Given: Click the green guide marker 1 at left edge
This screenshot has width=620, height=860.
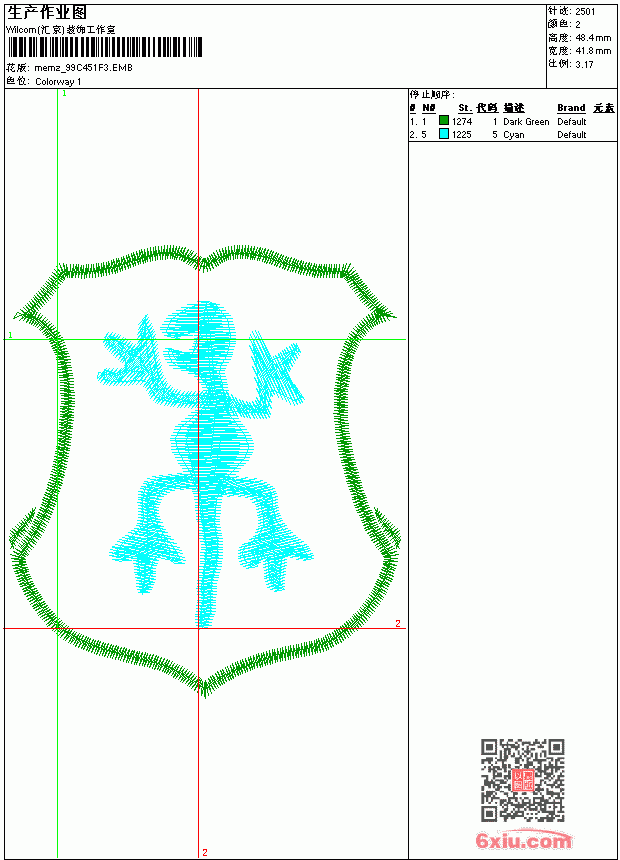Looking at the screenshot, I should pyautogui.click(x=10, y=335).
